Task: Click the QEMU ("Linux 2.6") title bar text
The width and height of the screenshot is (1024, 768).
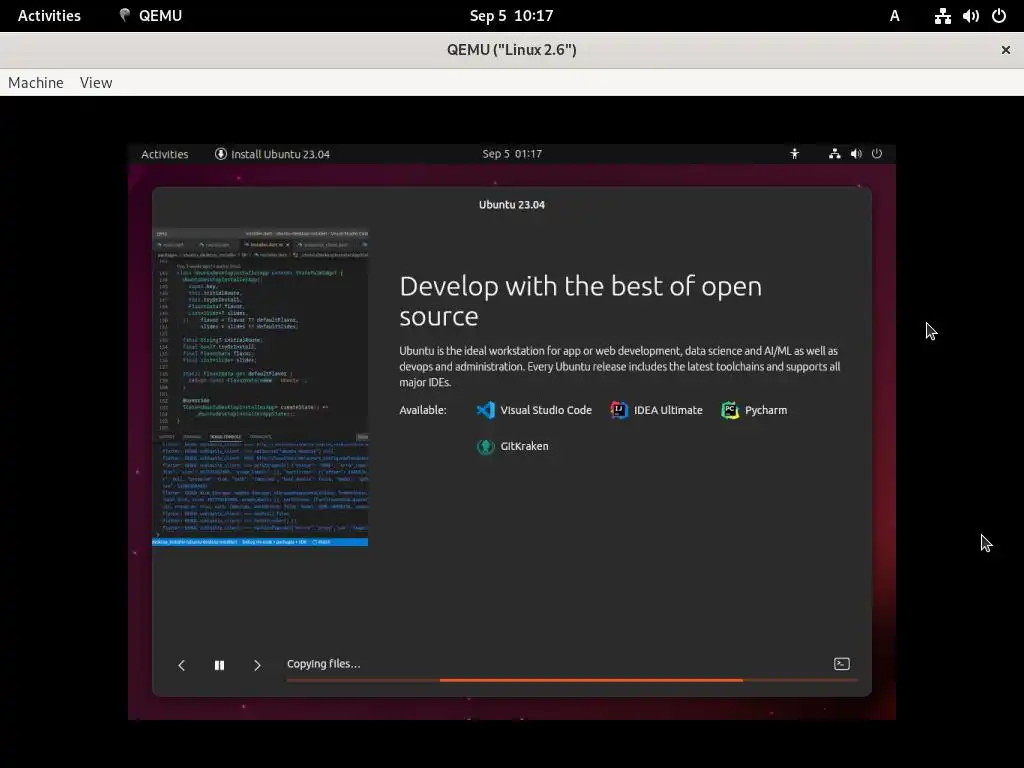Action: tap(511, 50)
